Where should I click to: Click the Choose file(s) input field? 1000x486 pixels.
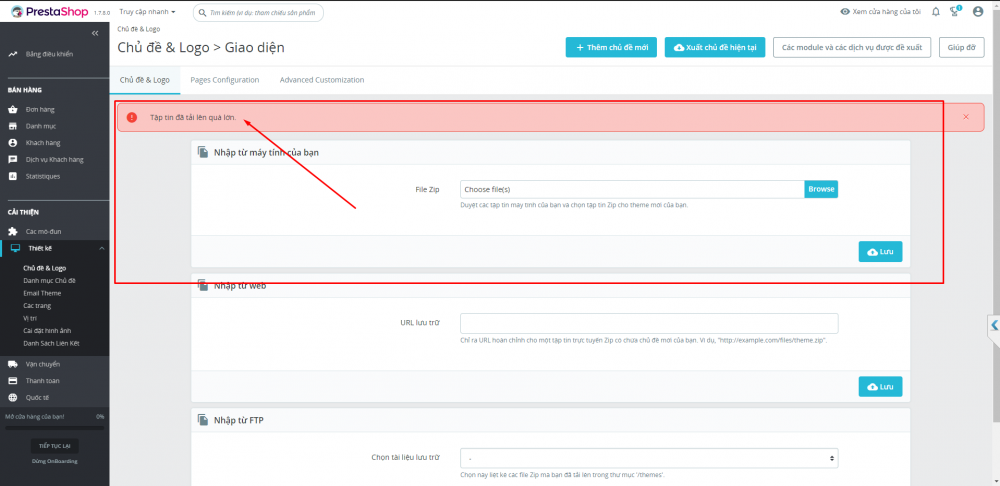(632, 189)
